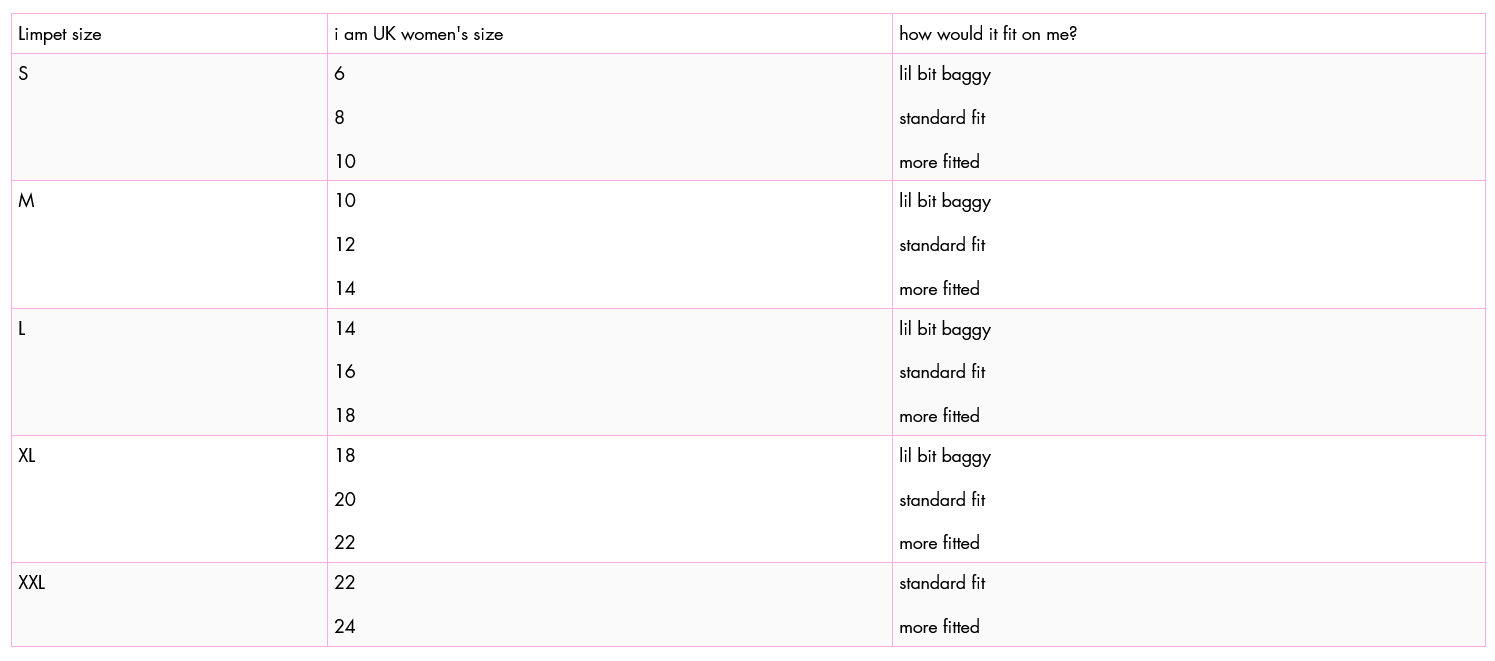This screenshot has height=661, width=1495.
Task: Click 'lil bit baggy' in the S row
Action: click(x=945, y=75)
